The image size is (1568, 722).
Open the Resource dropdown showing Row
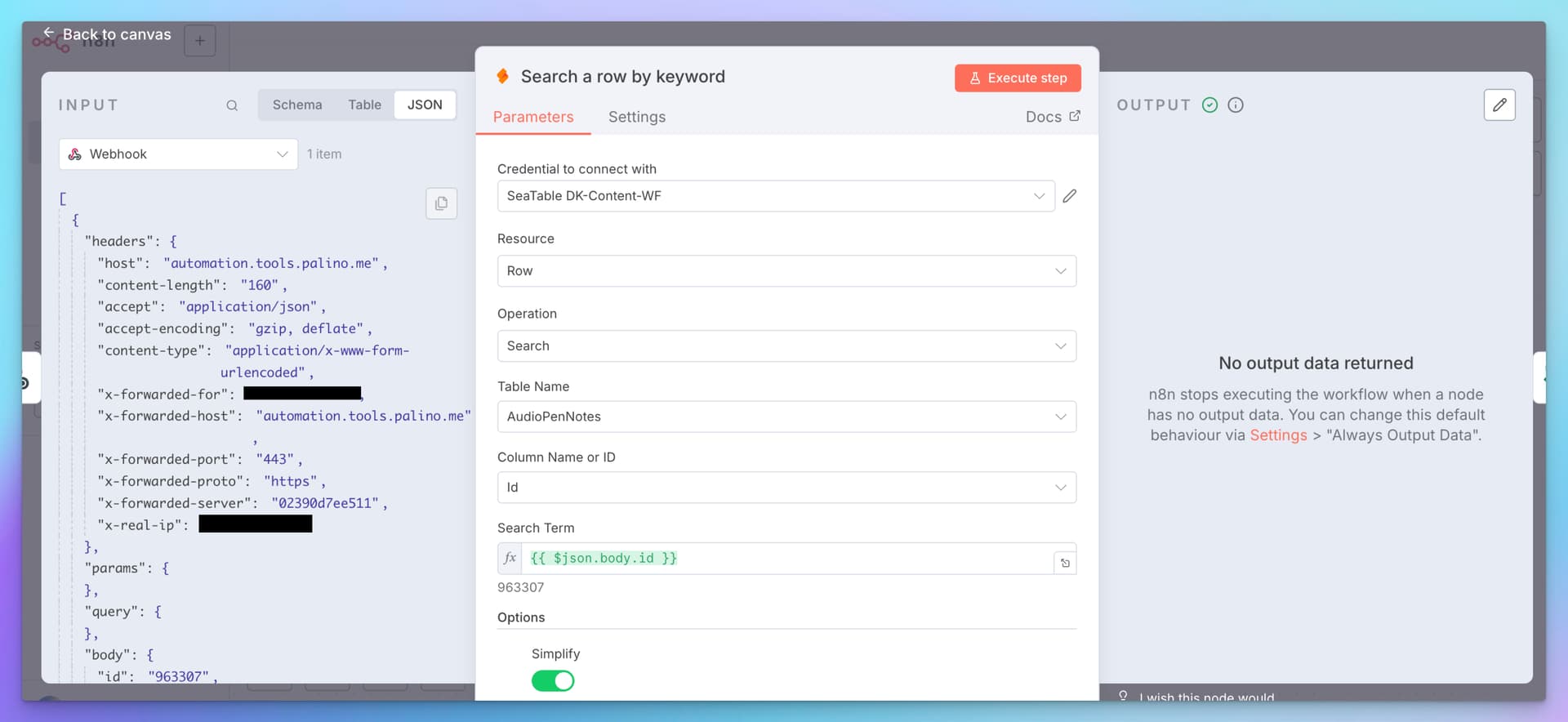(786, 271)
